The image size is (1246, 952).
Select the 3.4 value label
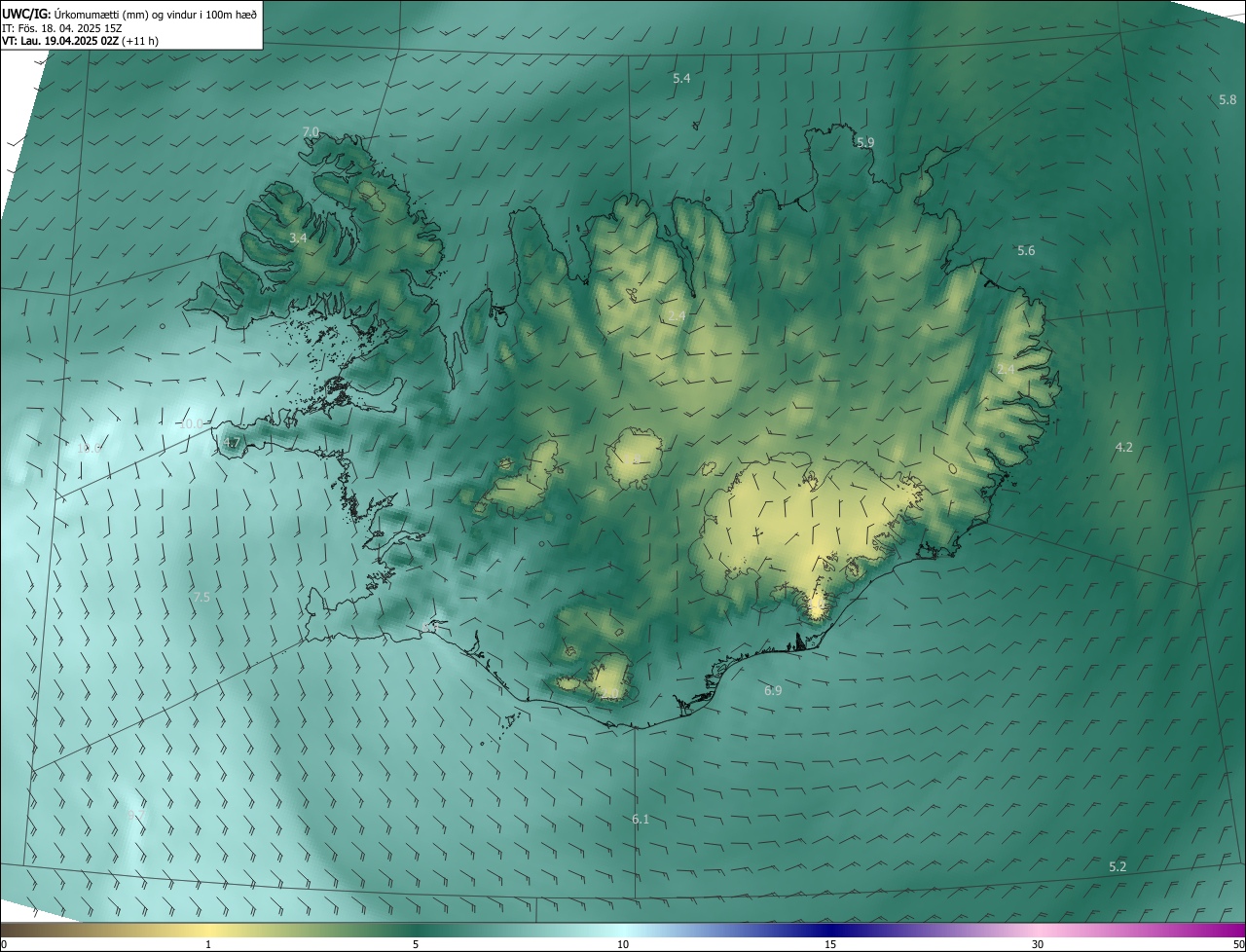tap(299, 238)
